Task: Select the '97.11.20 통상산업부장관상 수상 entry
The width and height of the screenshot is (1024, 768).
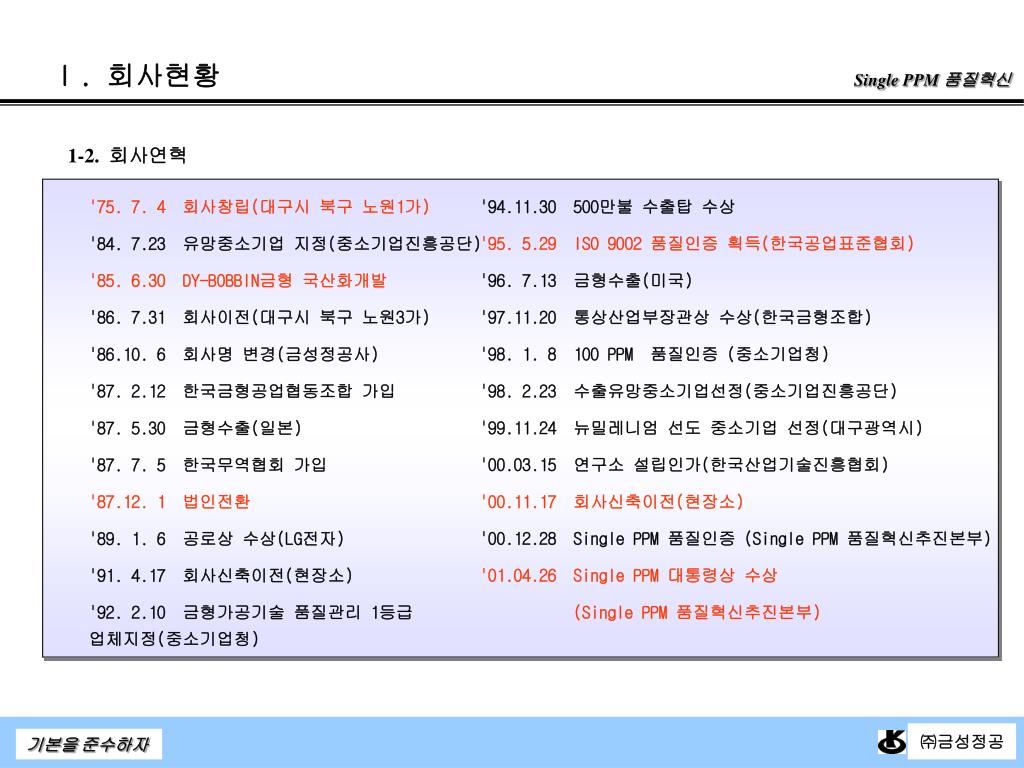Action: tap(676, 318)
